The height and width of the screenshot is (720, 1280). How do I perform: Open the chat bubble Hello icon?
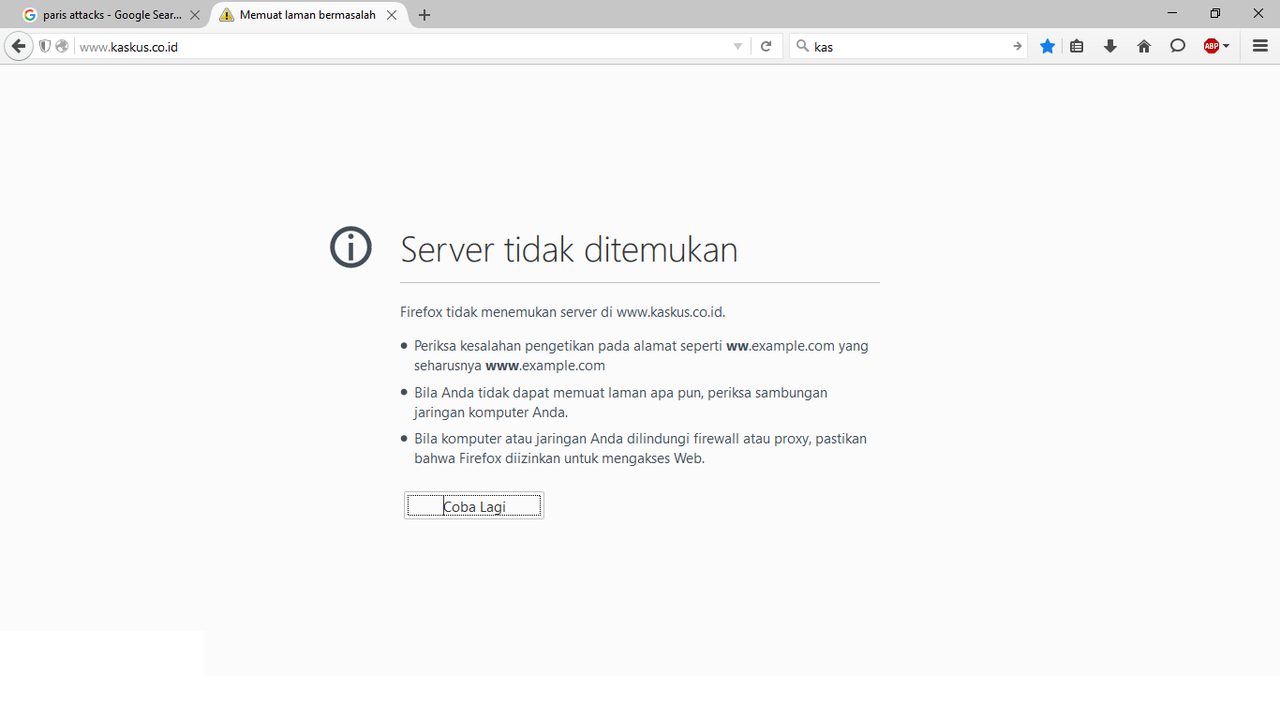(x=1178, y=46)
